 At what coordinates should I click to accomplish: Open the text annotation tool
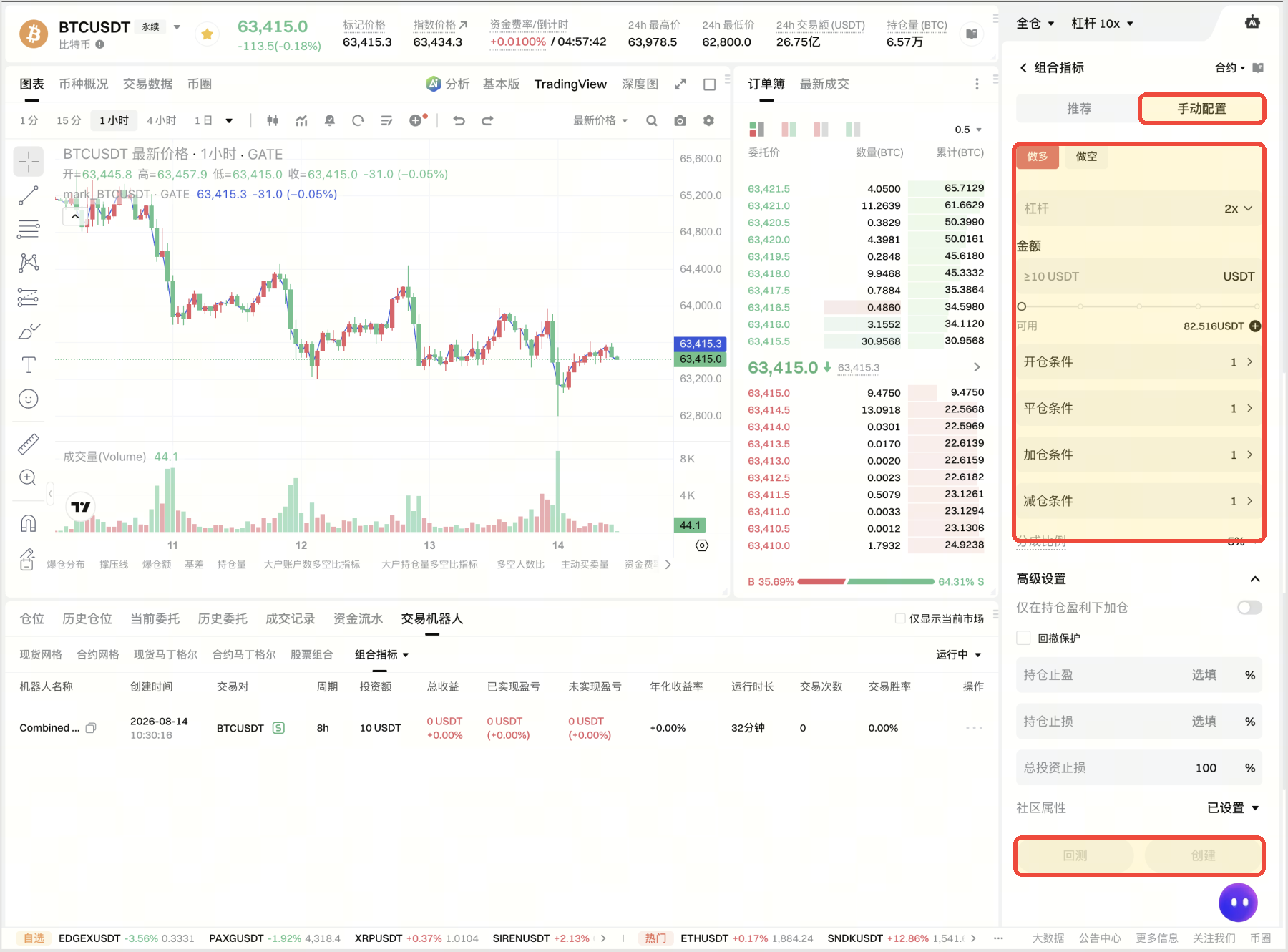click(29, 365)
